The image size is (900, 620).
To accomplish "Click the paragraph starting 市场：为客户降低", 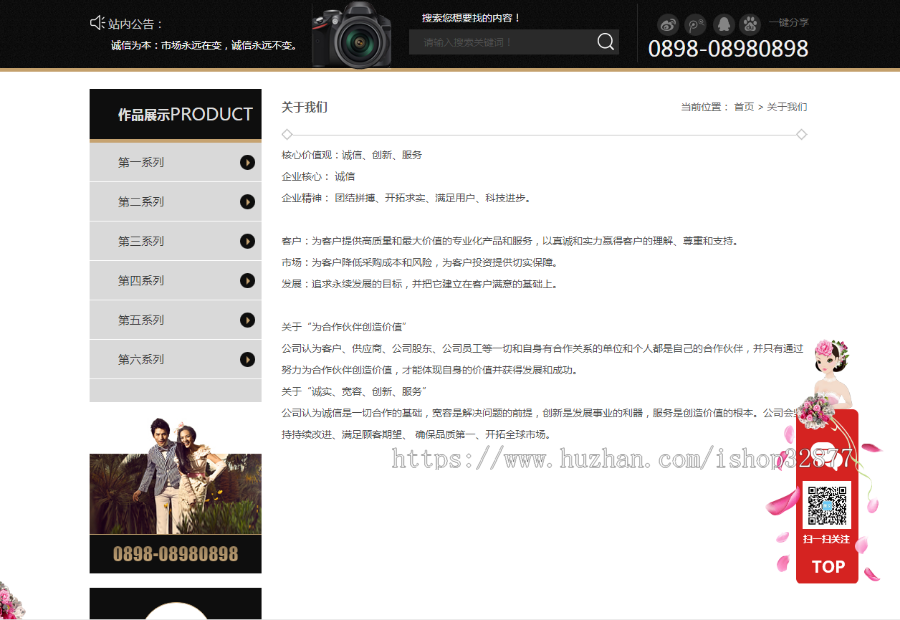I will click(x=420, y=262).
